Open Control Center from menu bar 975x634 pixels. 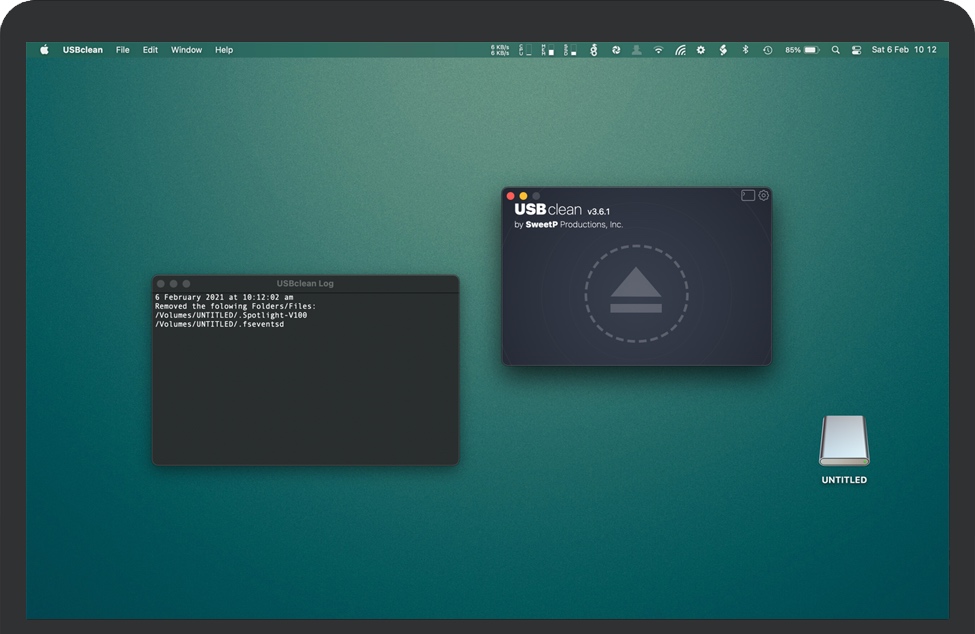click(x=856, y=50)
